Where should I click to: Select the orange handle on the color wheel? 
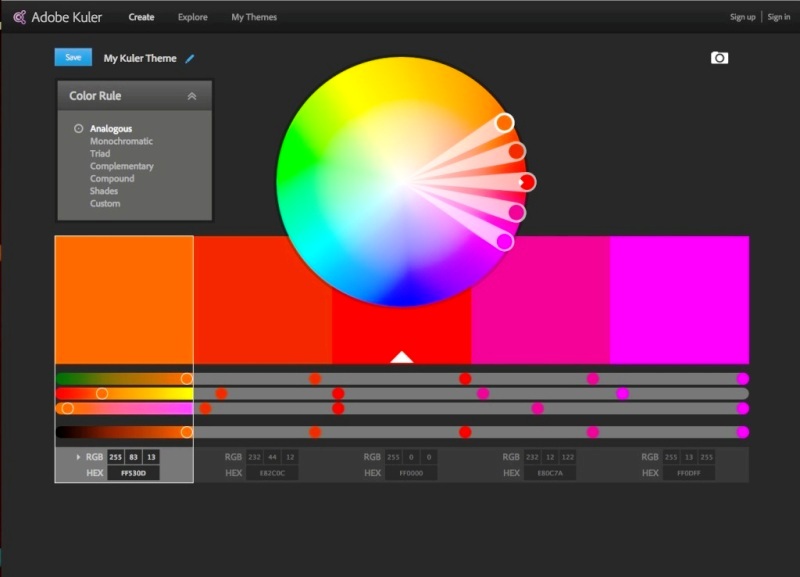(504, 122)
